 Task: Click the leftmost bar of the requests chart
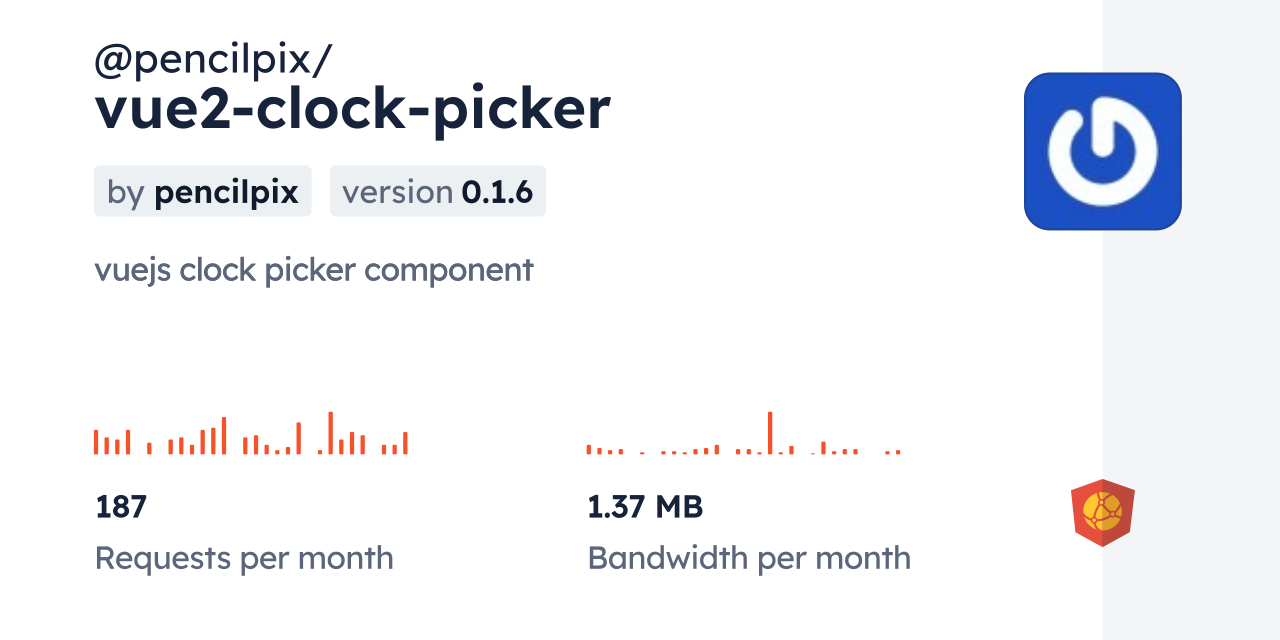96,442
